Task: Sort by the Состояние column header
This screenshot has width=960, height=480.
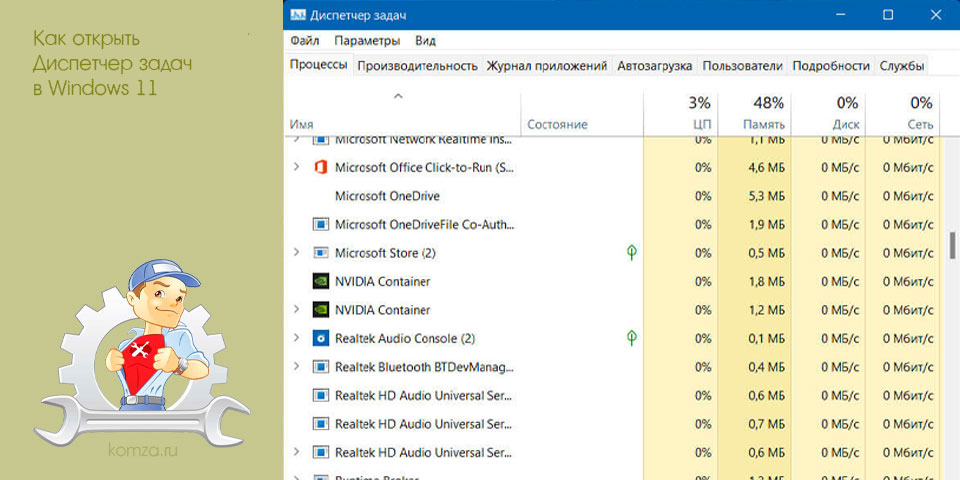Action: point(582,114)
